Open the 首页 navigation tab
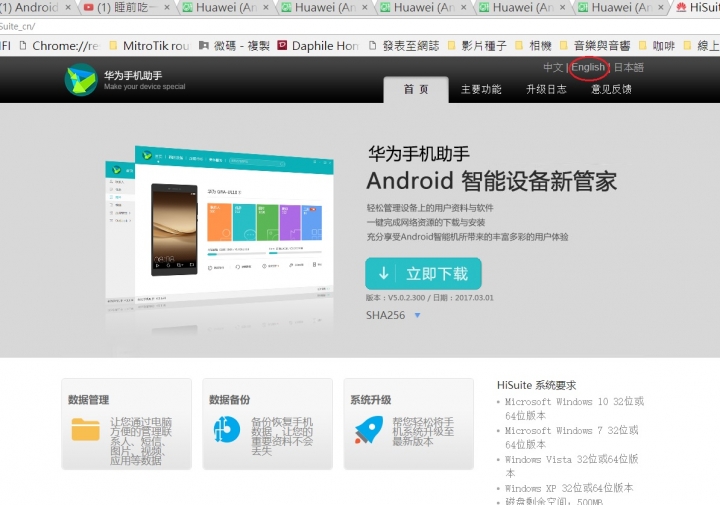Viewport: 720px width, 505px height. (x=416, y=90)
